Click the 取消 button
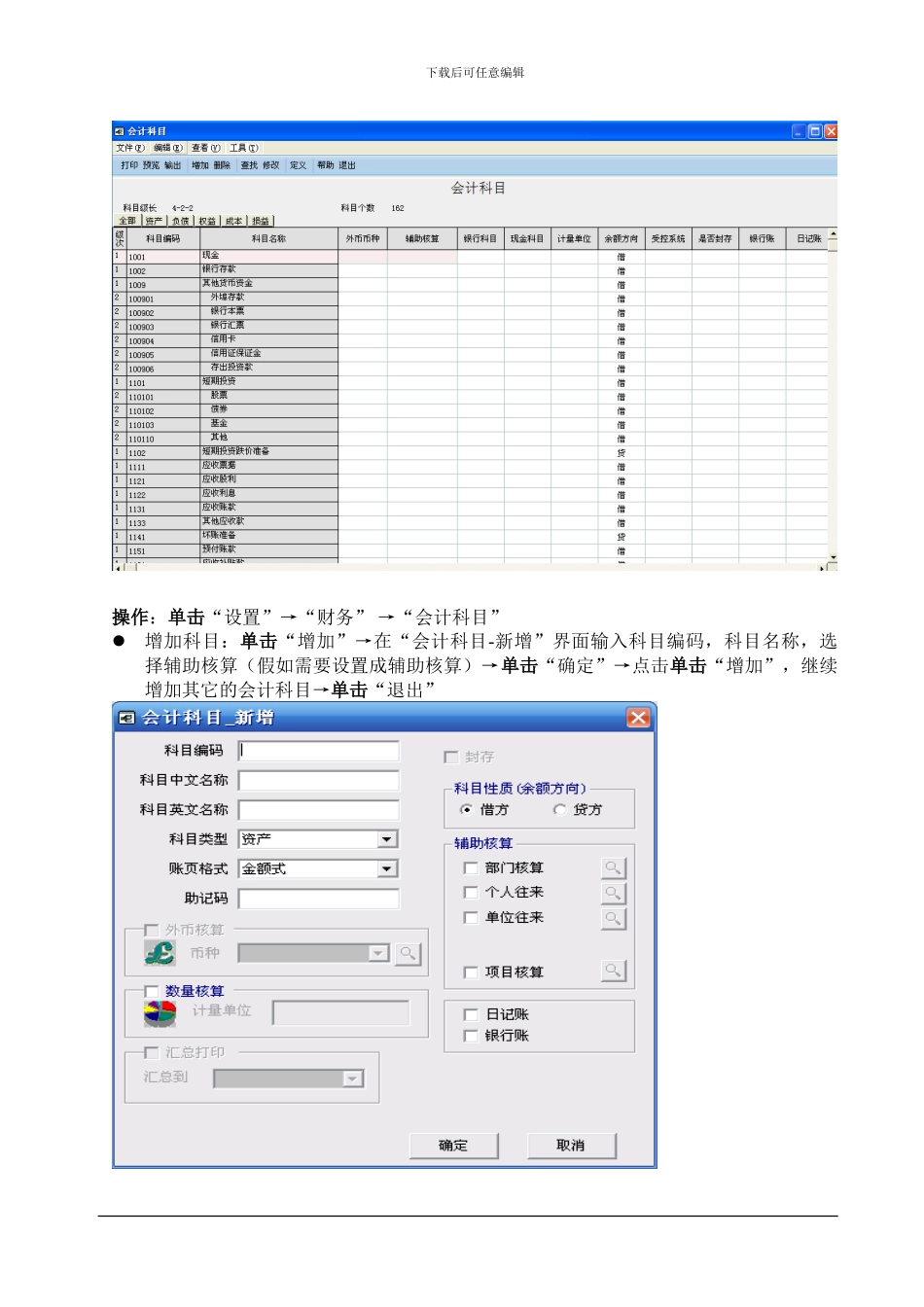Image resolution: width=924 pixels, height=1307 pixels. 571,1146
